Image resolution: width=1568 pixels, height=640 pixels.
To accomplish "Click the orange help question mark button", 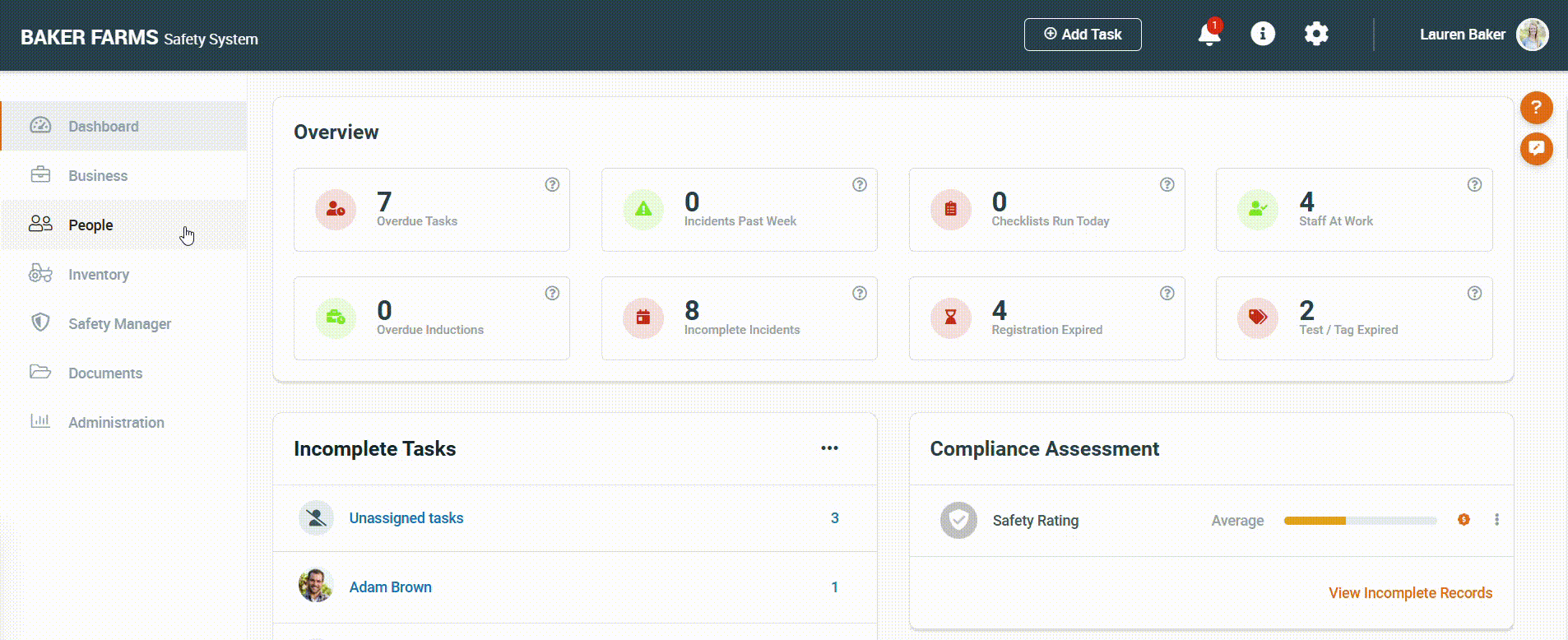I will [1535, 108].
